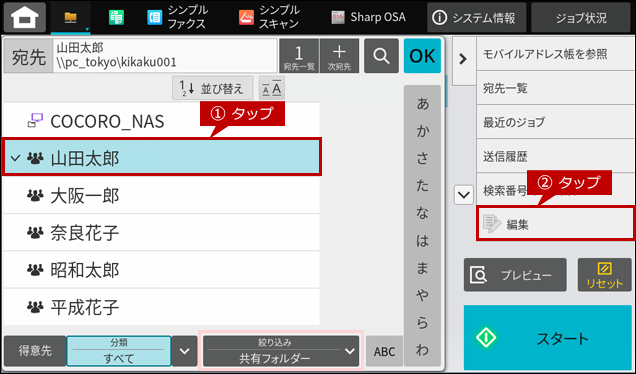Toggle the 得意先 frequent-use filter
Screen dimensions: 636x374
coord(35,351)
